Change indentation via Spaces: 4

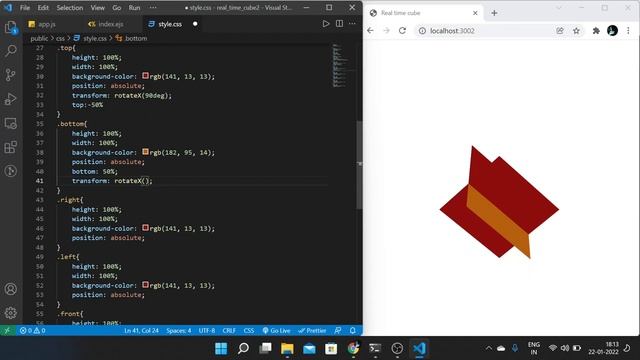[x=178, y=331]
